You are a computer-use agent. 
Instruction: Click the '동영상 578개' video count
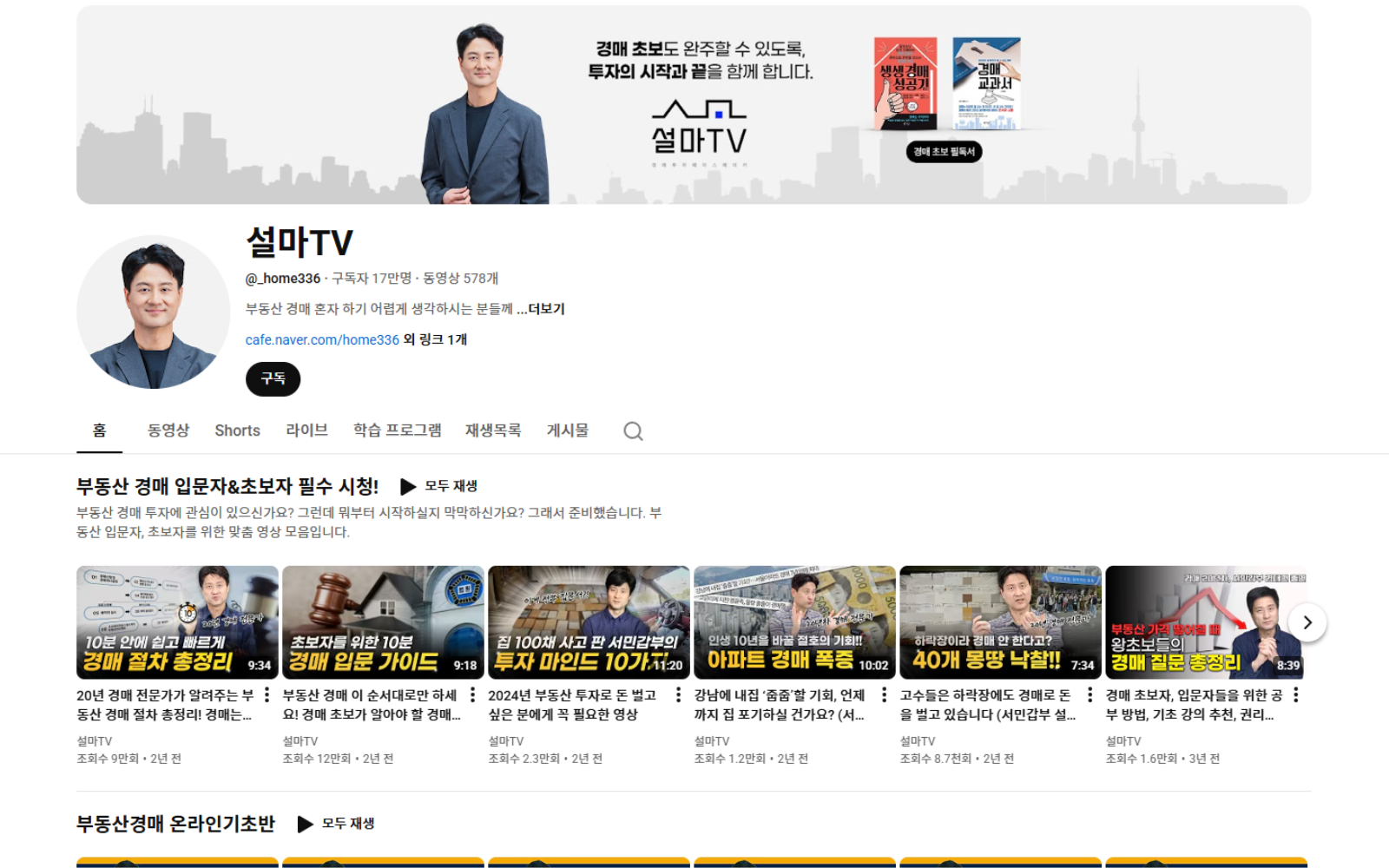pos(460,279)
